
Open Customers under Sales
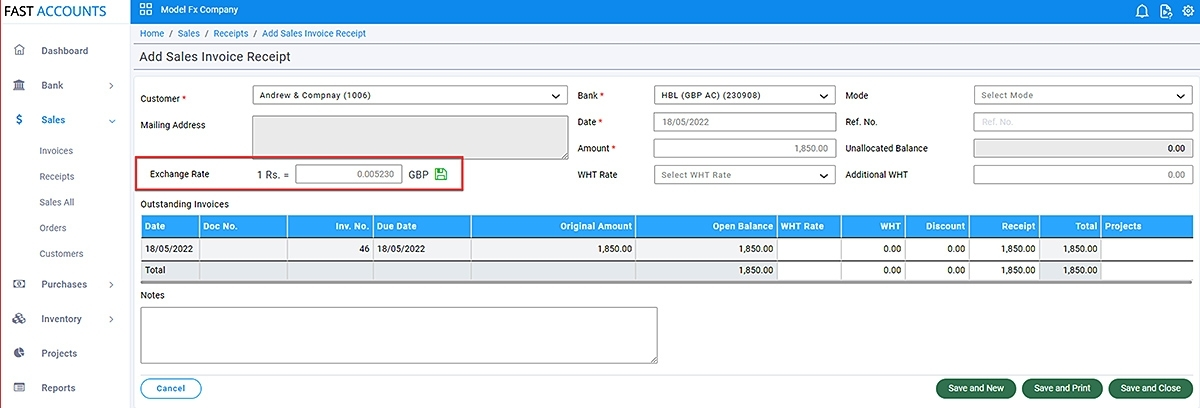pyautogui.click(x=62, y=254)
